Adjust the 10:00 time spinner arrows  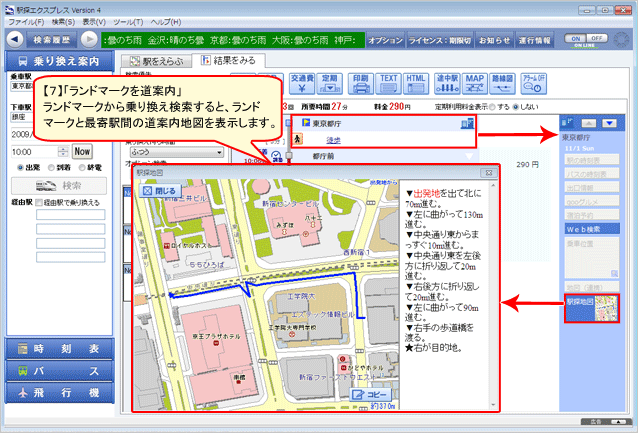click(x=63, y=151)
